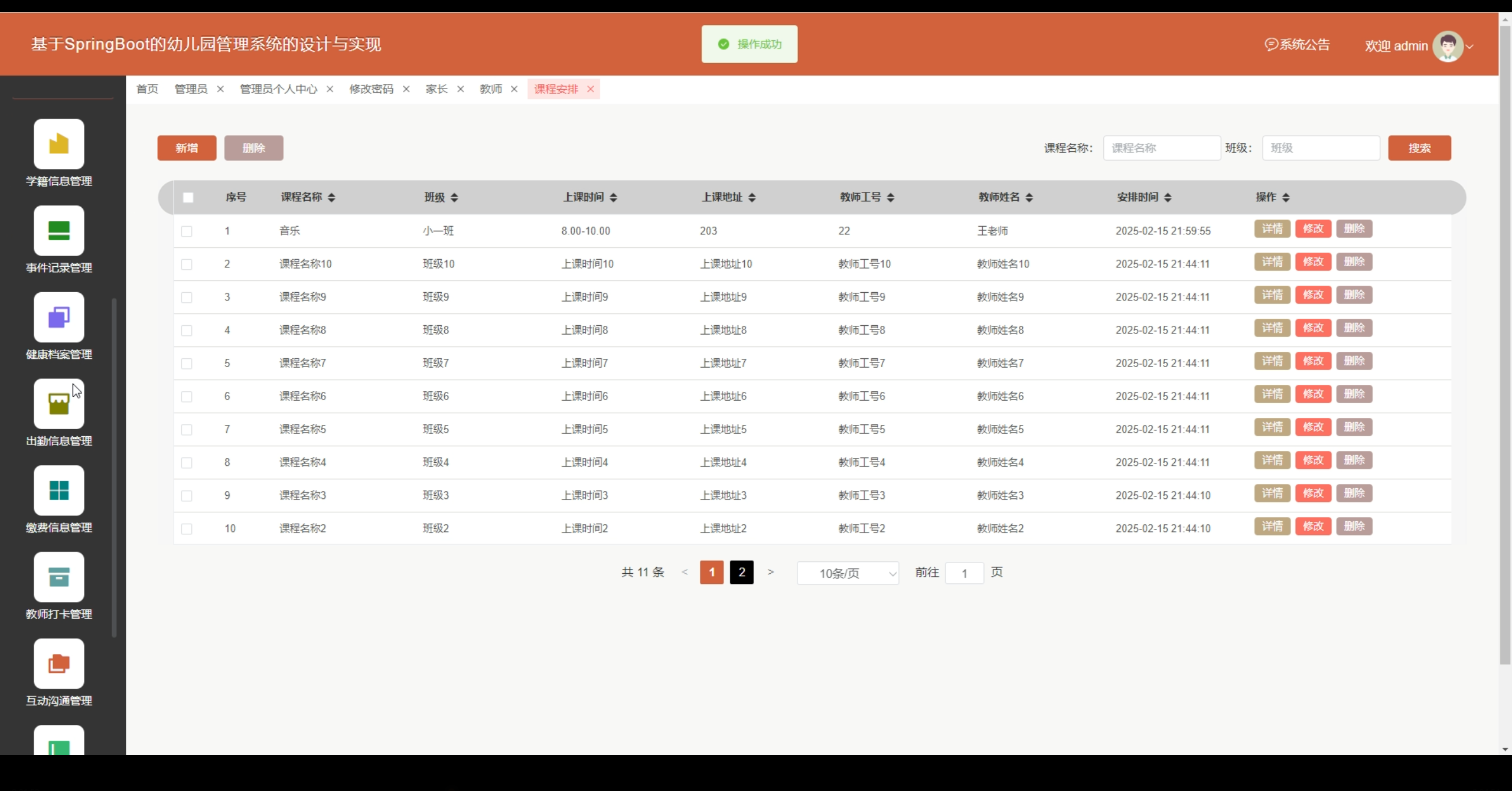This screenshot has width=1512, height=791.
Task: Expand admin user menu arrow
Action: [1470, 47]
